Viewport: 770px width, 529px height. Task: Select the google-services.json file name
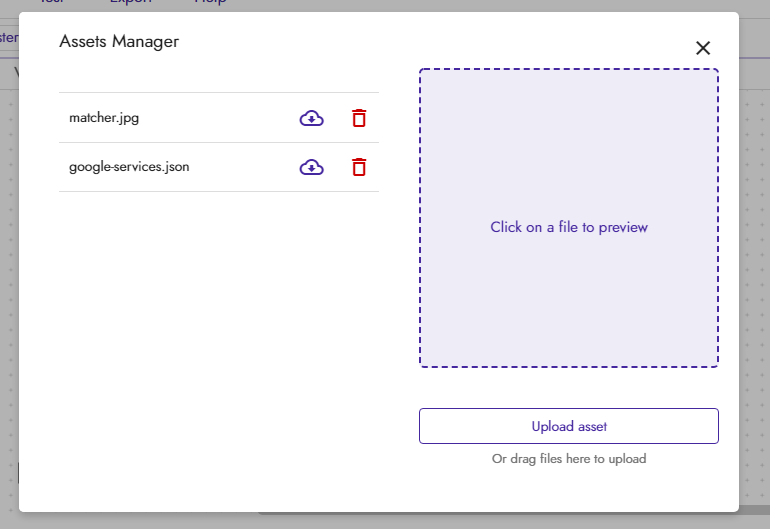pos(129,167)
